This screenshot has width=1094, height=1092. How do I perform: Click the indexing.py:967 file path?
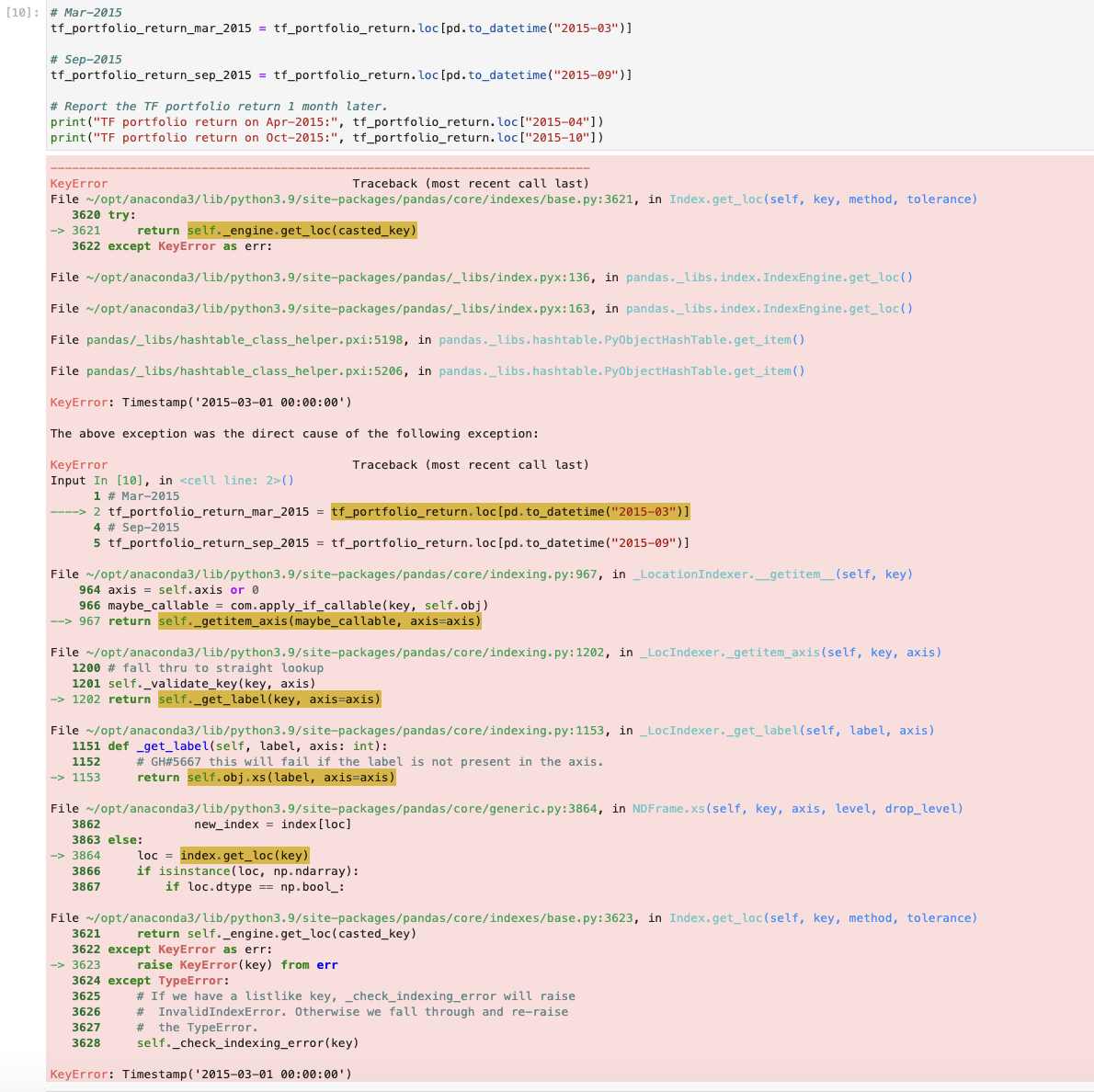coord(341,574)
